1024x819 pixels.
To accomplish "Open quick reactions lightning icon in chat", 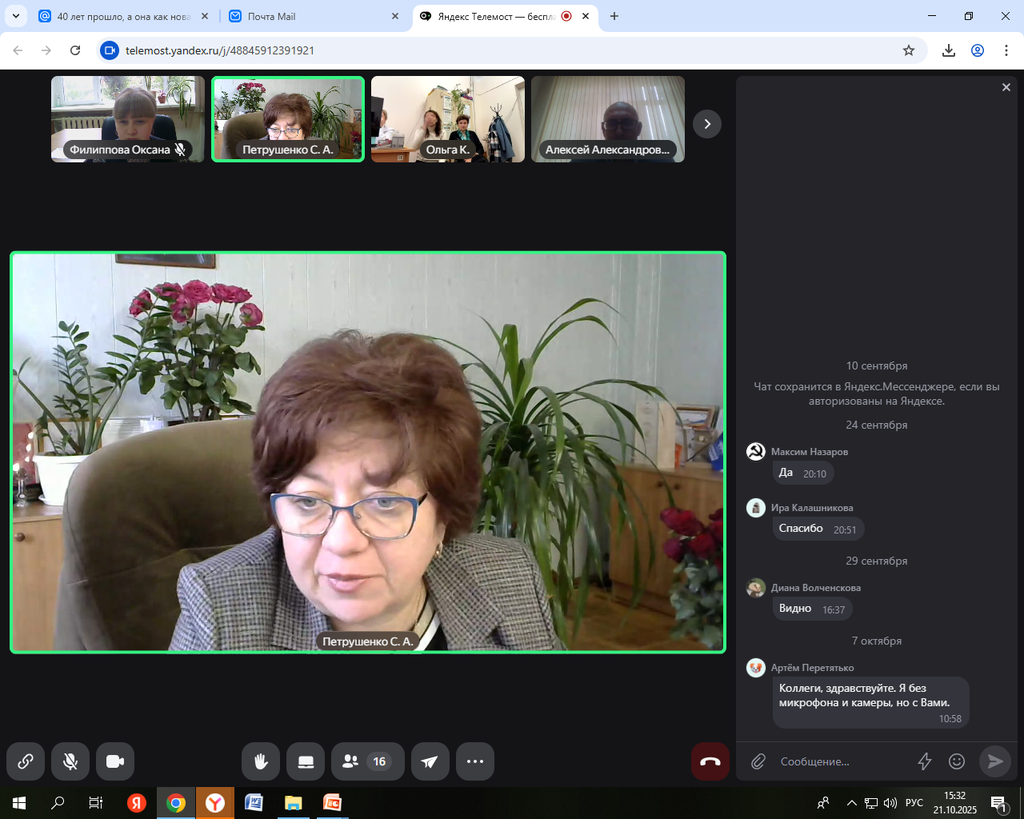I will tap(925, 761).
